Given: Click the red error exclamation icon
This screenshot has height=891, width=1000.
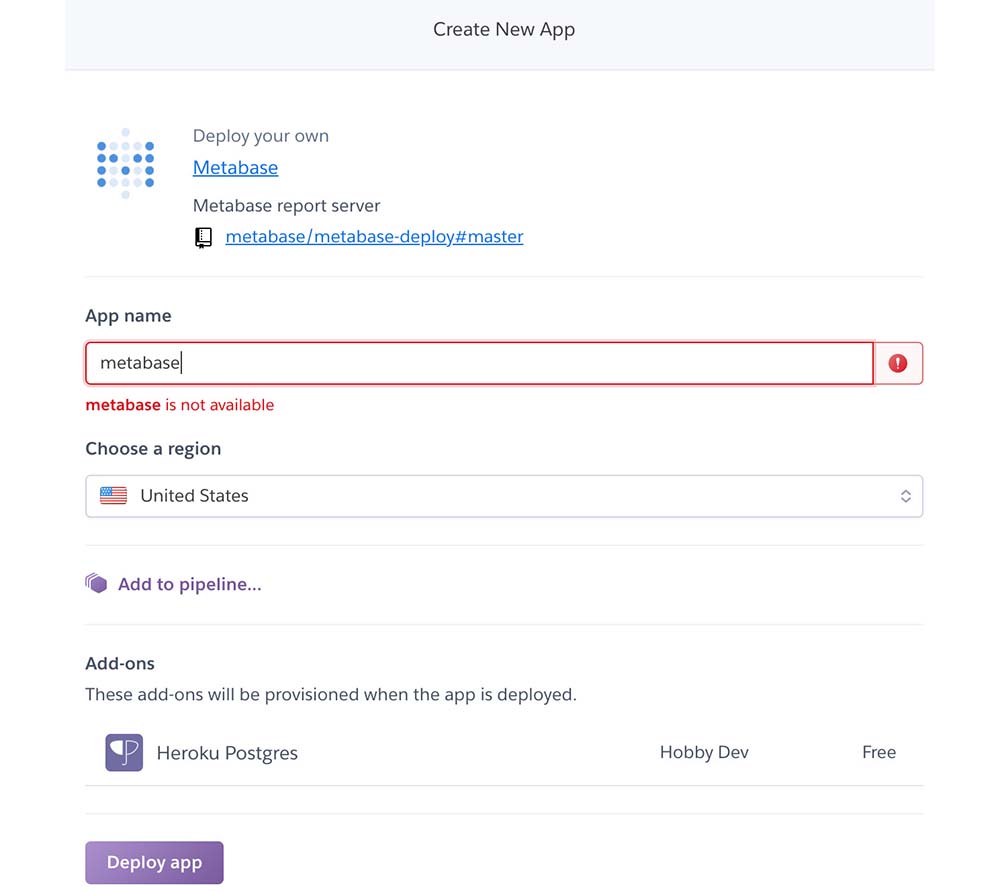Looking at the screenshot, I should (897, 363).
